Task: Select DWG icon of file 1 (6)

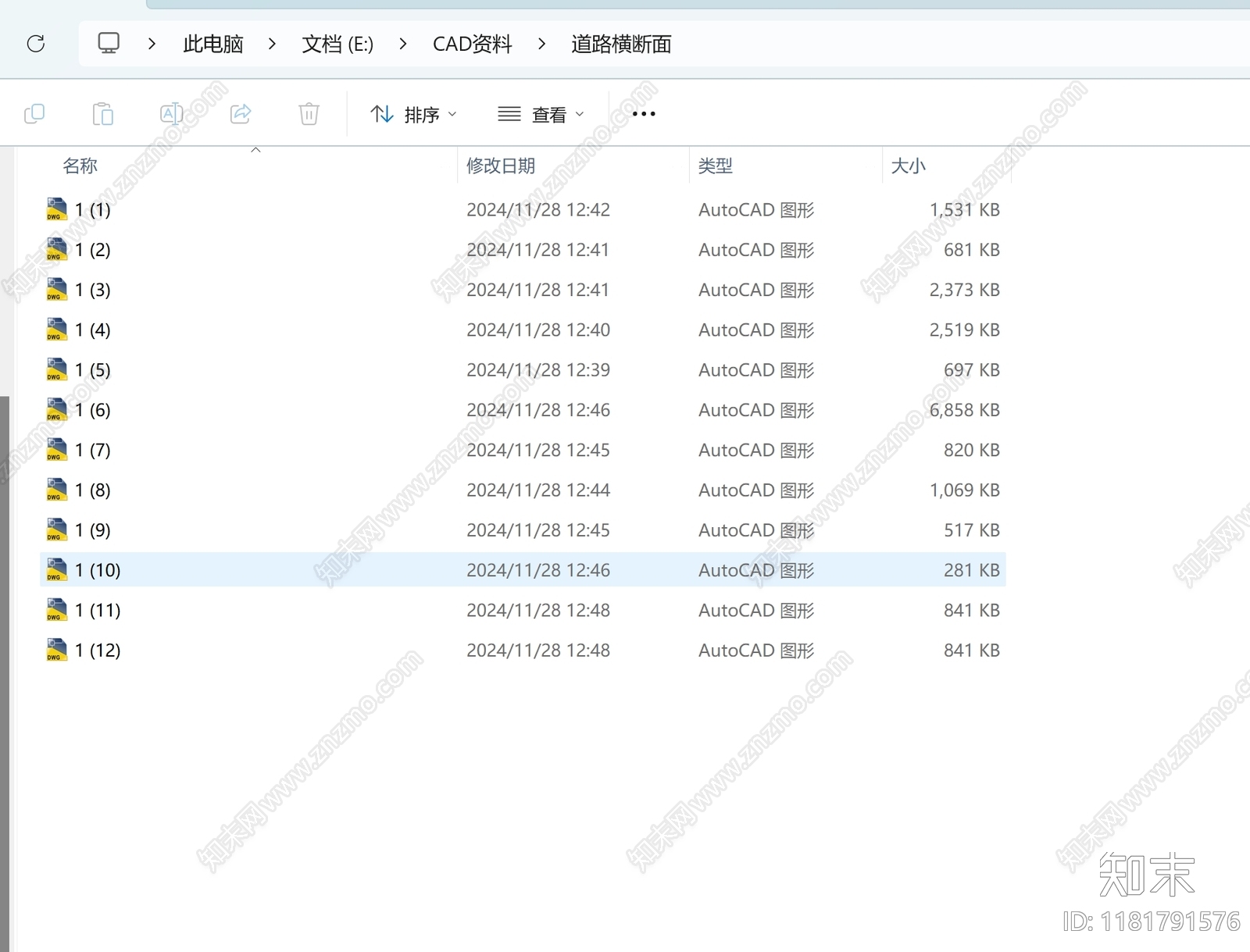Action: [x=56, y=410]
